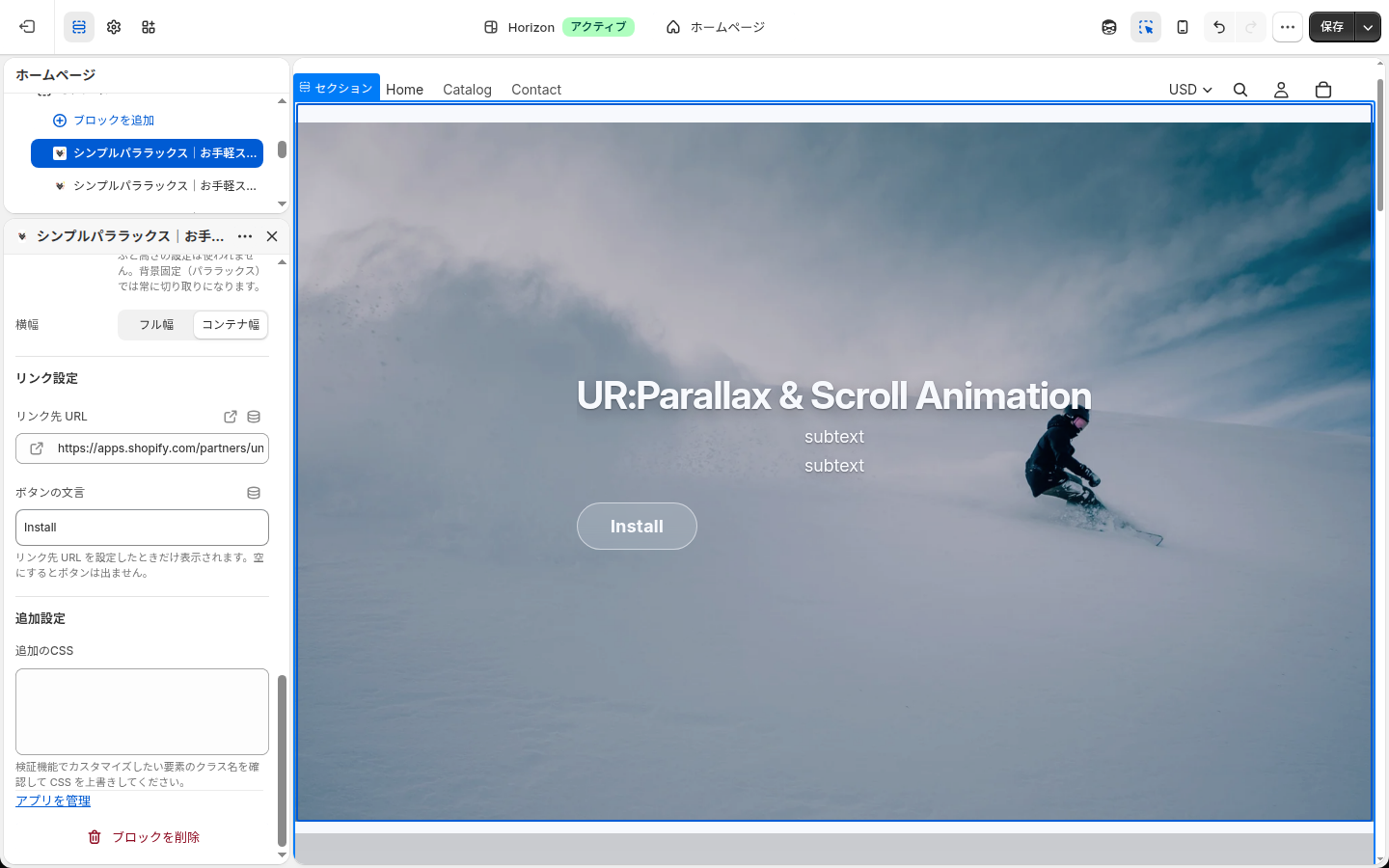Open theme settings gear icon

[114, 27]
